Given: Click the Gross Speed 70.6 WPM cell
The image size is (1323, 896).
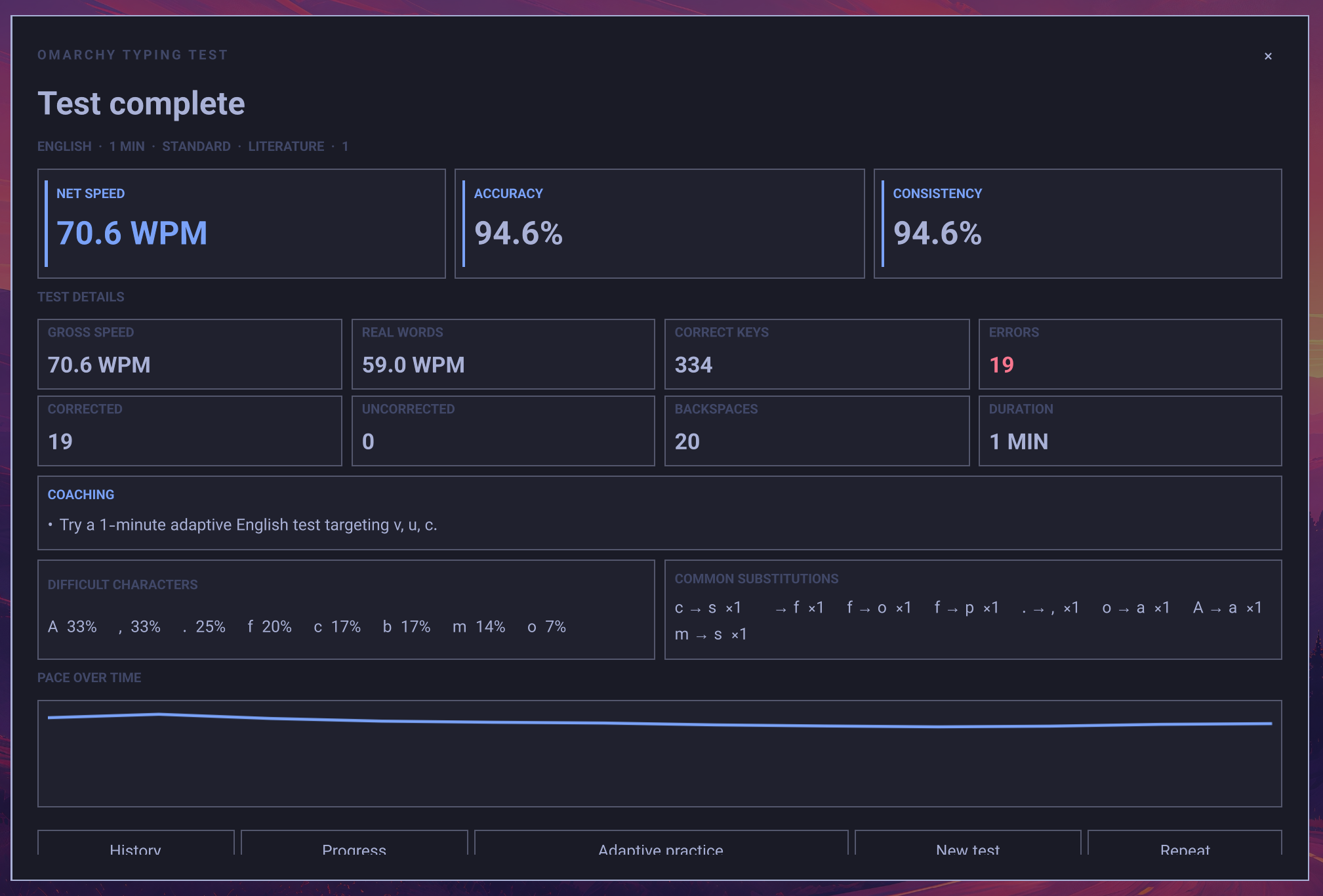Looking at the screenshot, I should (x=190, y=354).
